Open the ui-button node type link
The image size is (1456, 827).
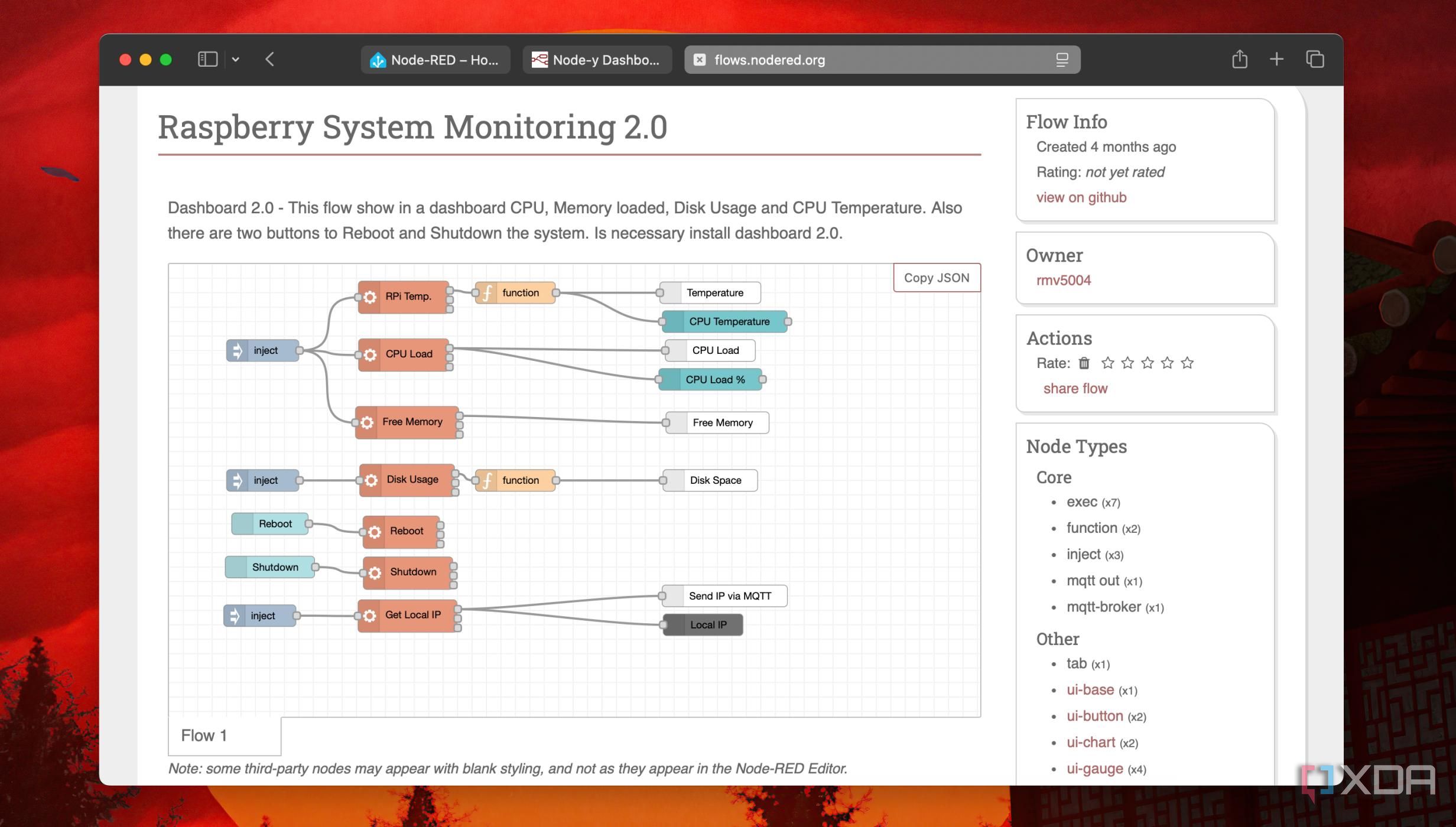pyautogui.click(x=1095, y=716)
